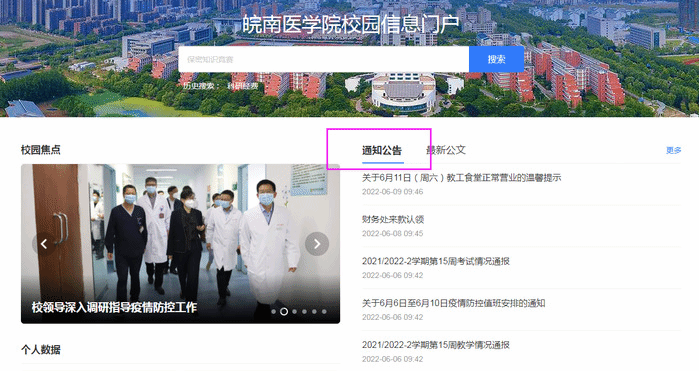Image resolution: width=699 pixels, height=371 pixels.
Task: Open the 更多 link for notices
Action: (x=674, y=151)
